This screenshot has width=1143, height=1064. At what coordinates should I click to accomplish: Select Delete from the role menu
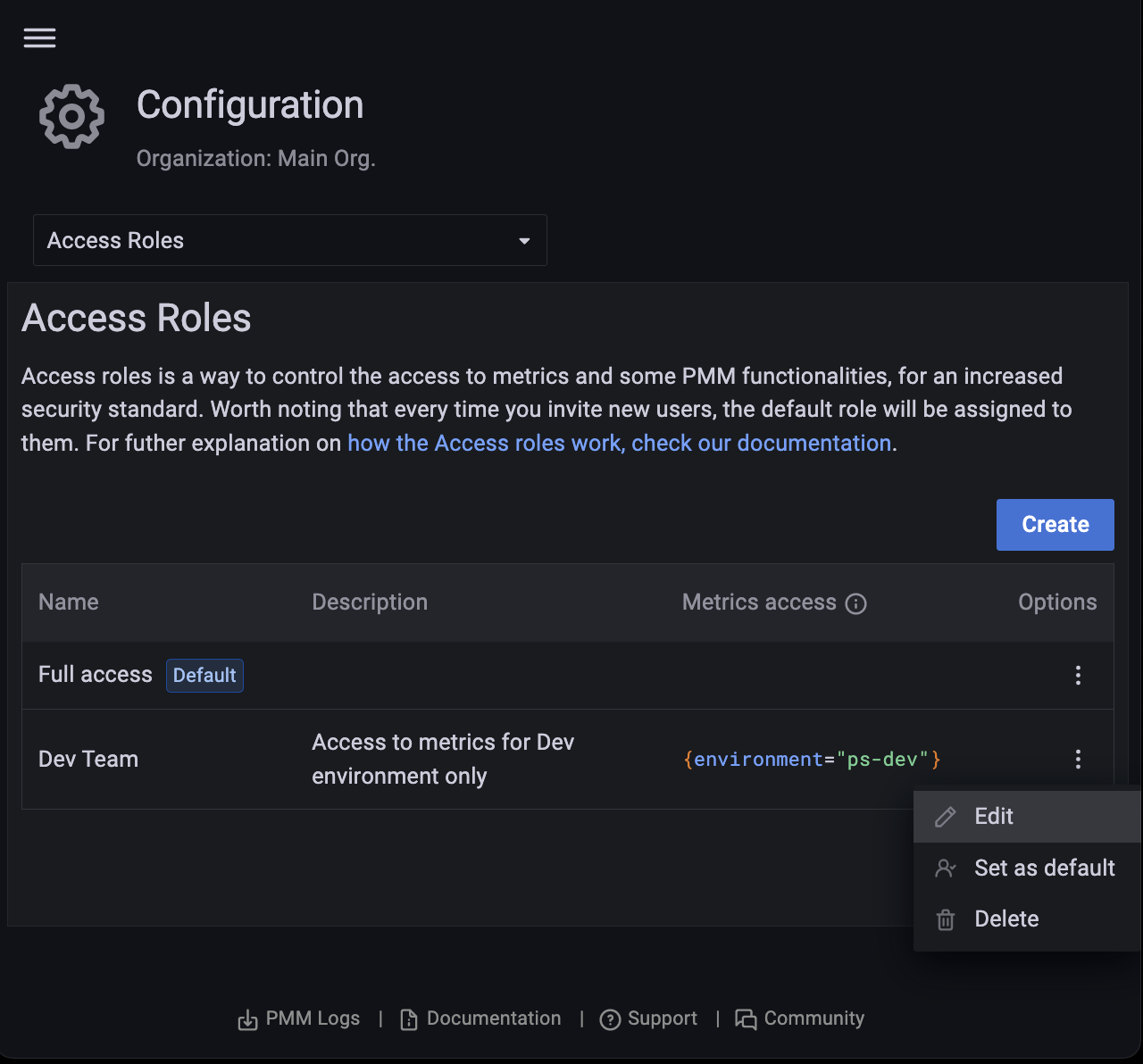1006,919
